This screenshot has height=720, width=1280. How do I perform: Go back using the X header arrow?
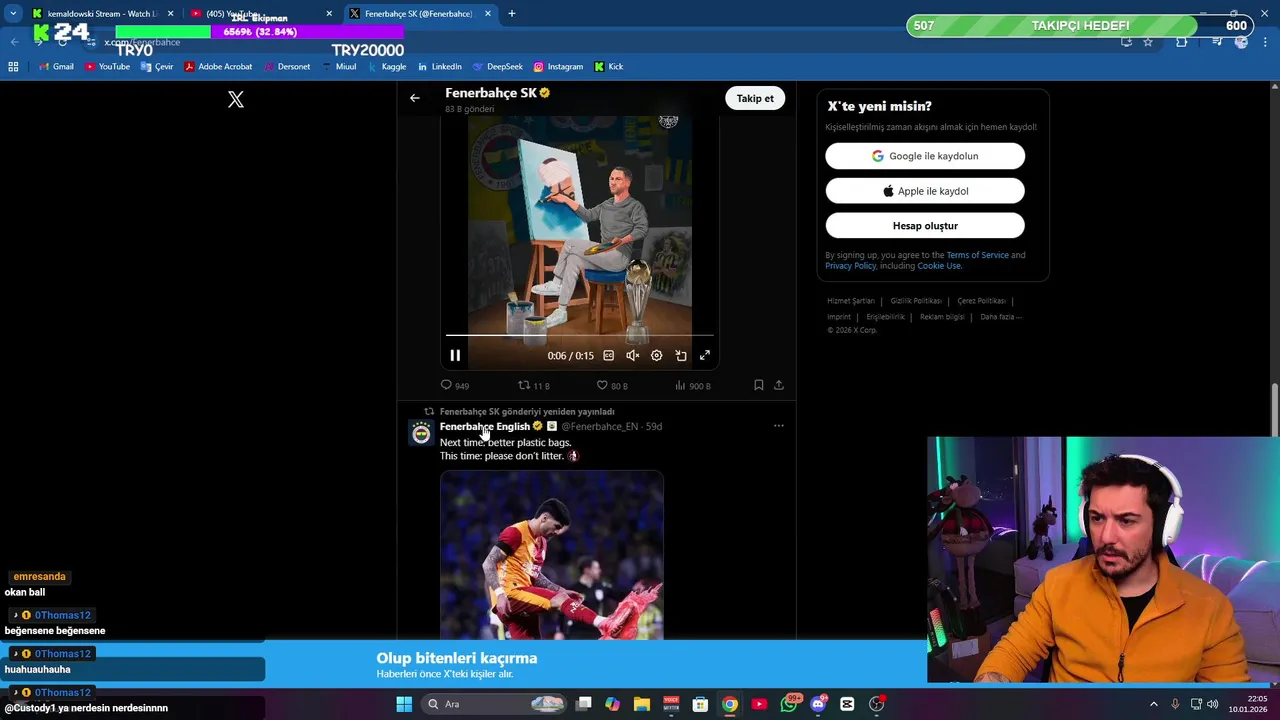tap(415, 98)
